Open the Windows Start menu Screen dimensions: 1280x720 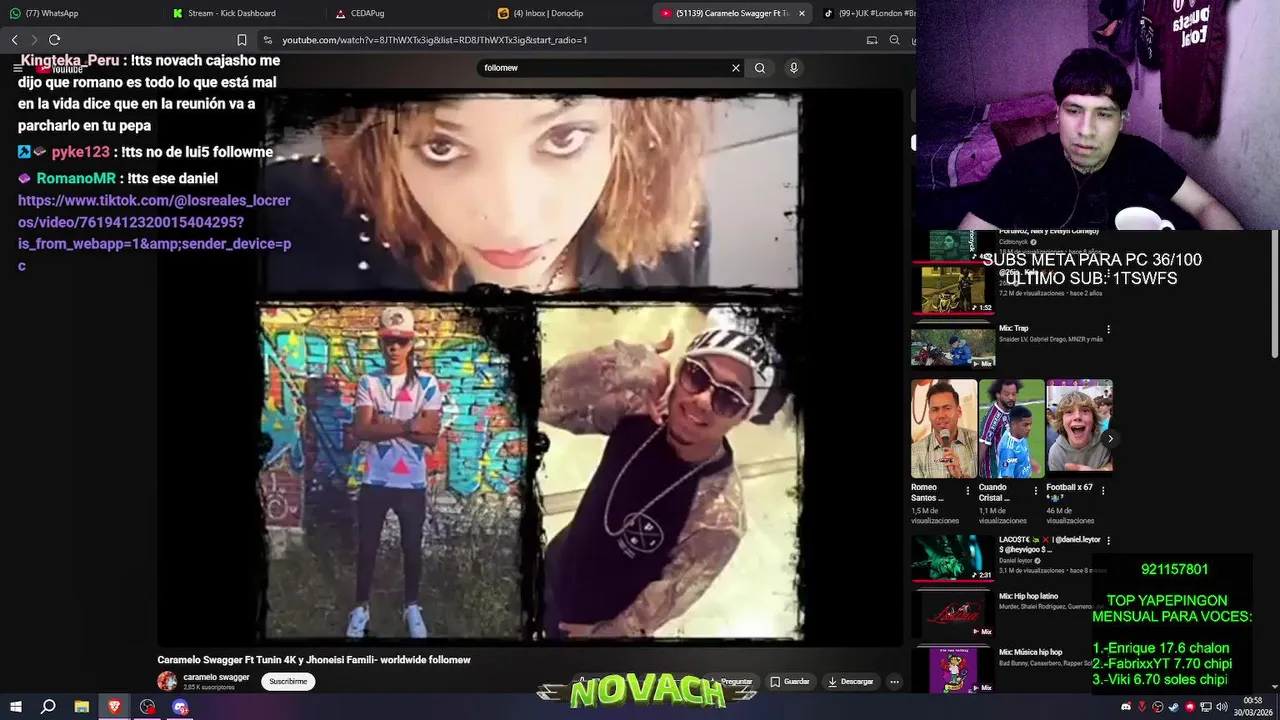[x=16, y=707]
